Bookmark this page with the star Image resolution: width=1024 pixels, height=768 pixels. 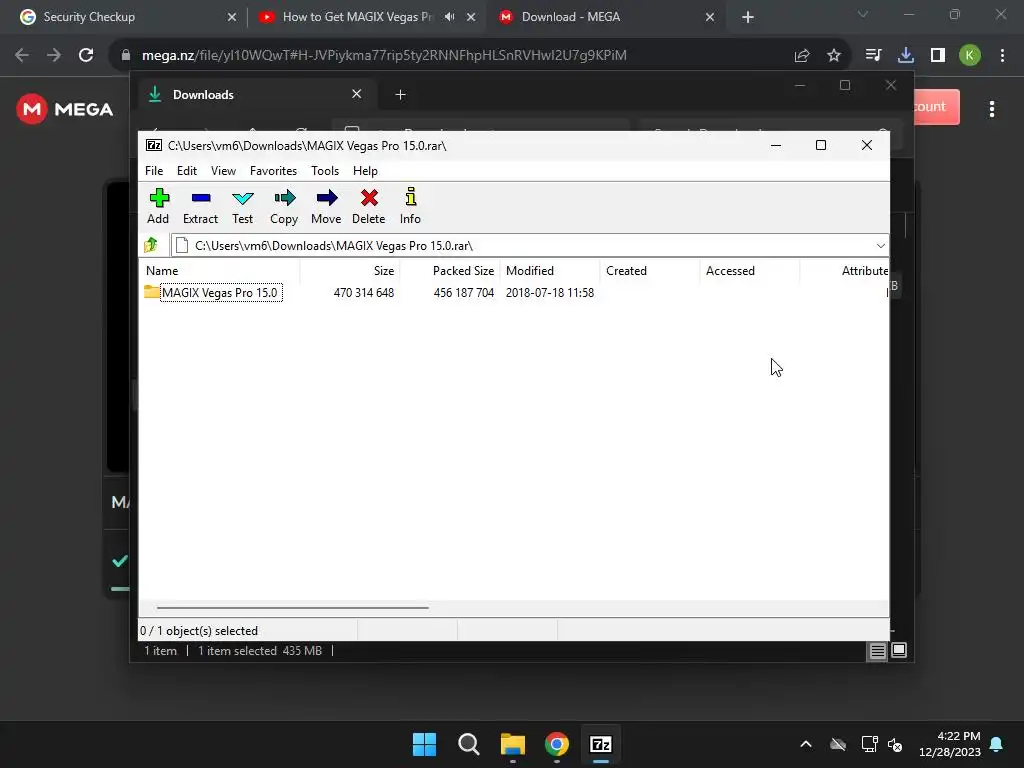(833, 56)
